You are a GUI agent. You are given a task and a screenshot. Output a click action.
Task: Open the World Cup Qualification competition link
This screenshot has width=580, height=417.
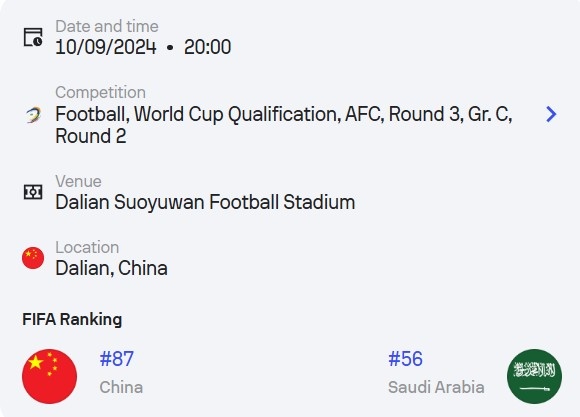click(x=284, y=125)
